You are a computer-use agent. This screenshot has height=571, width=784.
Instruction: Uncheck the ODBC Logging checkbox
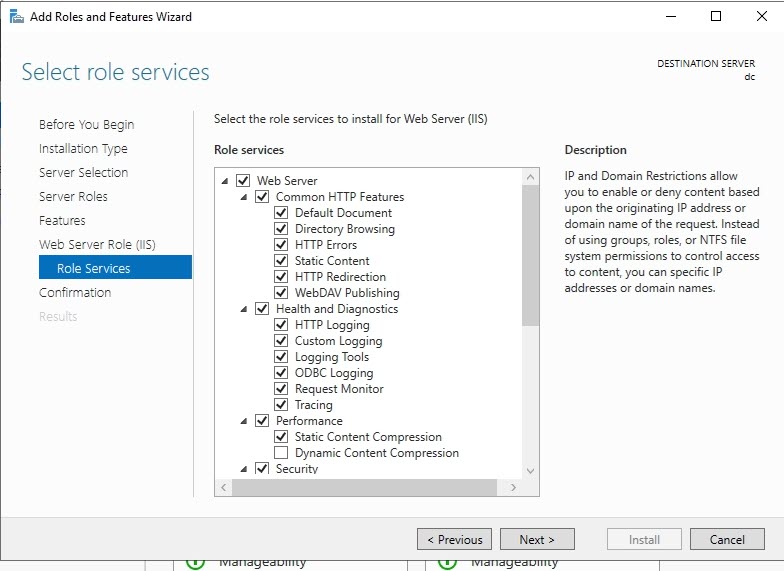pos(282,373)
